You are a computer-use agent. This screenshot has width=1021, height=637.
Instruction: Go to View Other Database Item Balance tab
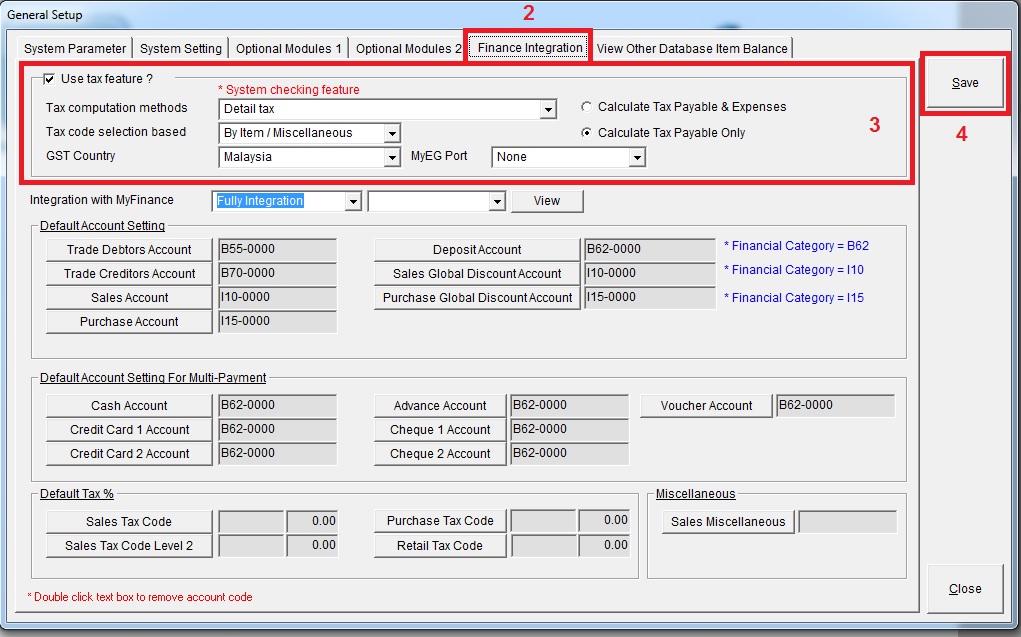click(692, 48)
